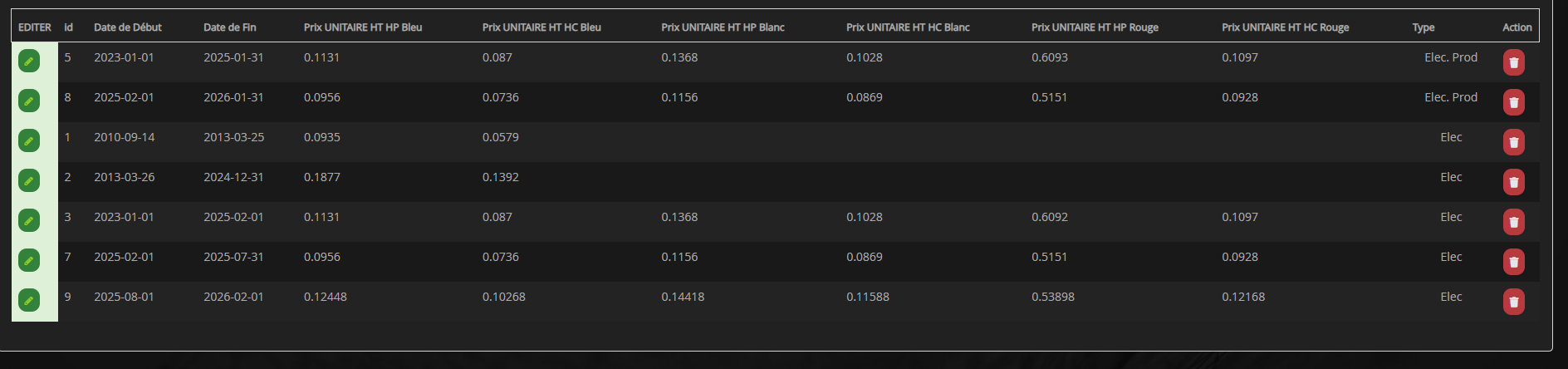Viewport: 1568px width, 369px height.
Task: Edit the Id 7 price row
Action: [x=29, y=260]
